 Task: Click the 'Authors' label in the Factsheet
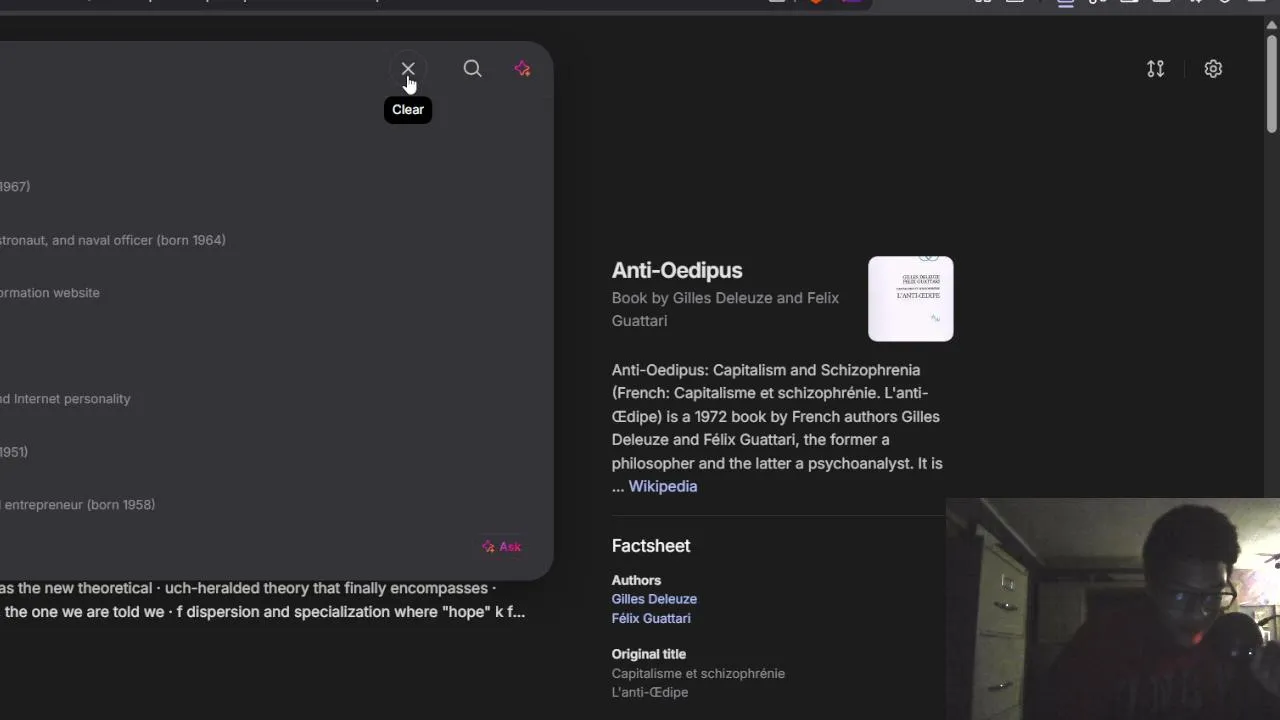(636, 580)
